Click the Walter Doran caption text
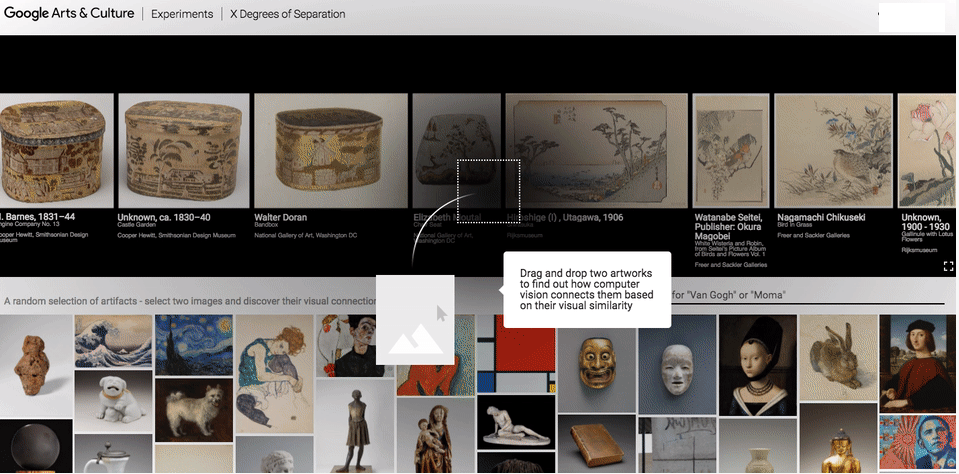 click(281, 217)
